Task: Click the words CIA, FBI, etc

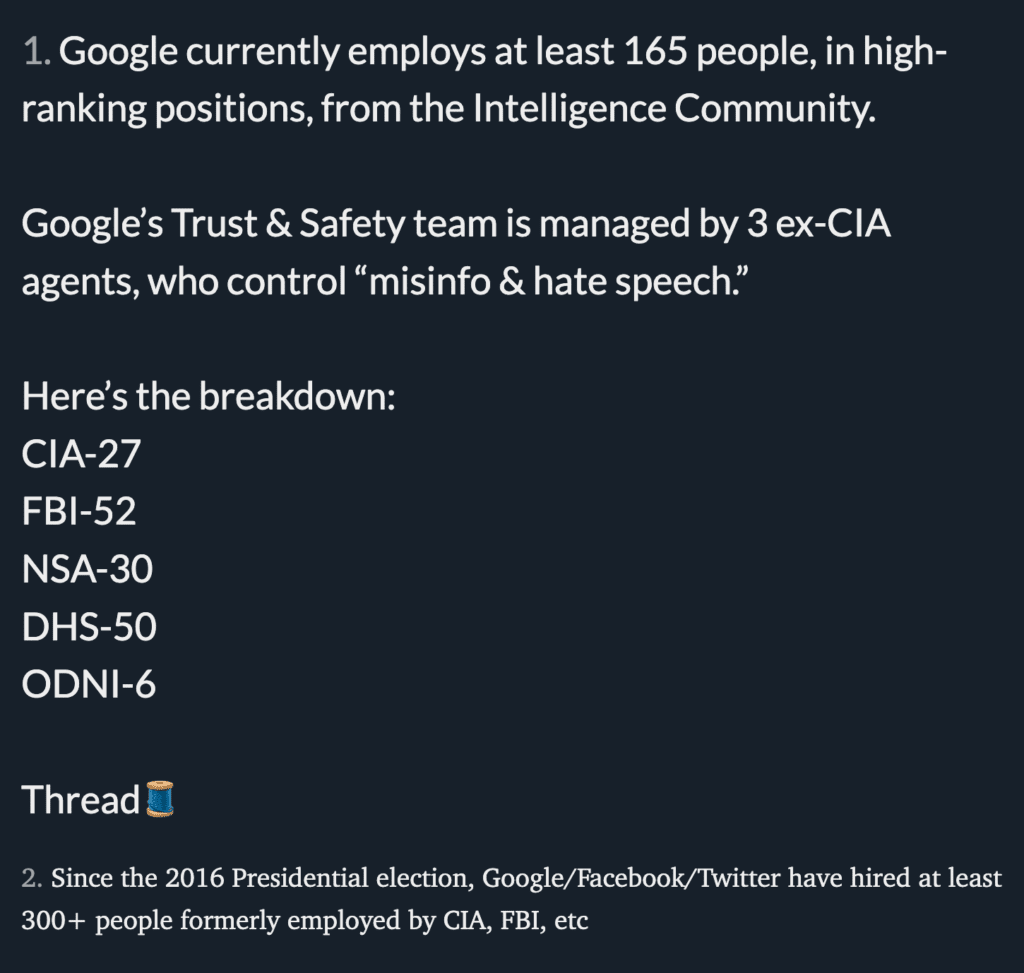Action: (x=515, y=921)
